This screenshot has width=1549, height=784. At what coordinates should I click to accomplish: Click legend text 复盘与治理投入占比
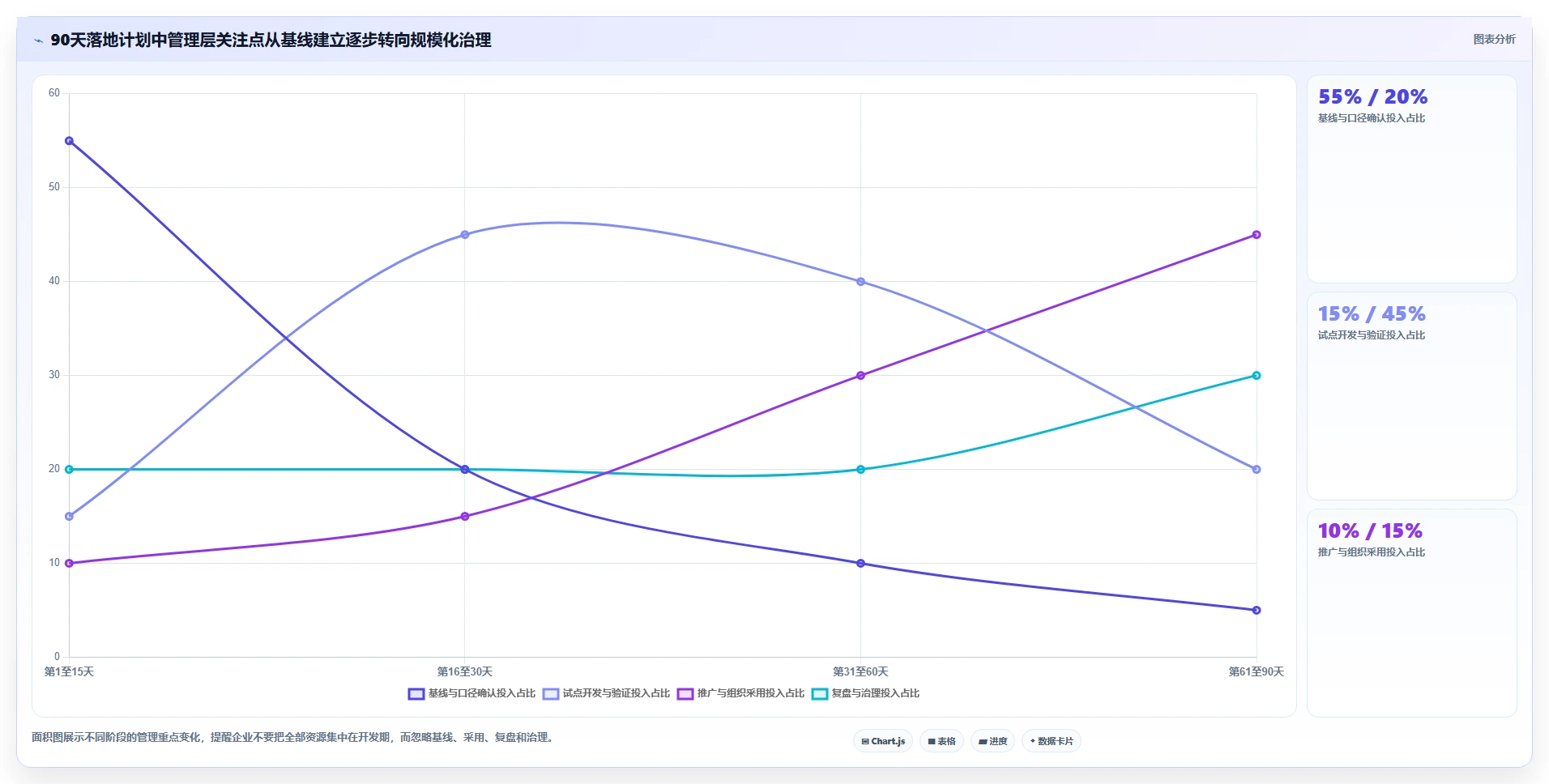(x=876, y=693)
